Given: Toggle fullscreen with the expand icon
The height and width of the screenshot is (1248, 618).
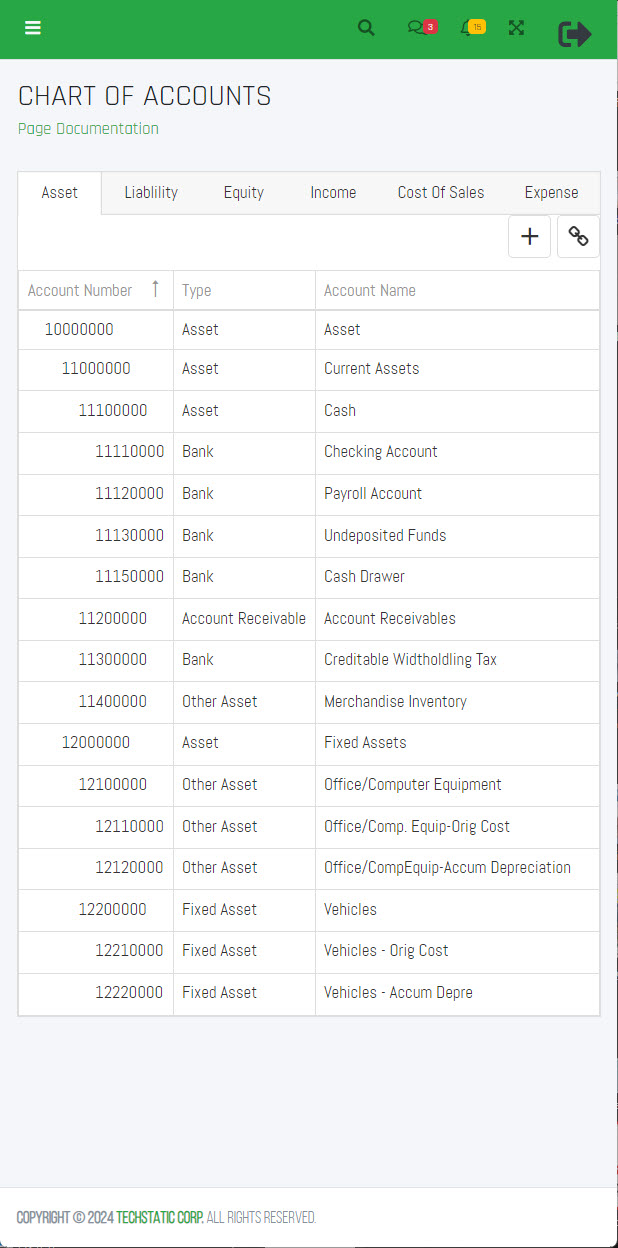Looking at the screenshot, I should pos(516,28).
